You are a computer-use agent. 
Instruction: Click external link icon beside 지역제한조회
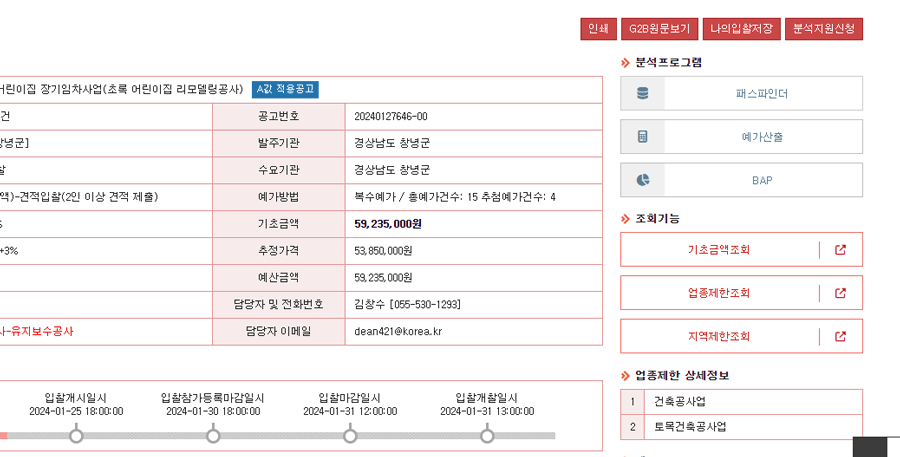point(840,336)
